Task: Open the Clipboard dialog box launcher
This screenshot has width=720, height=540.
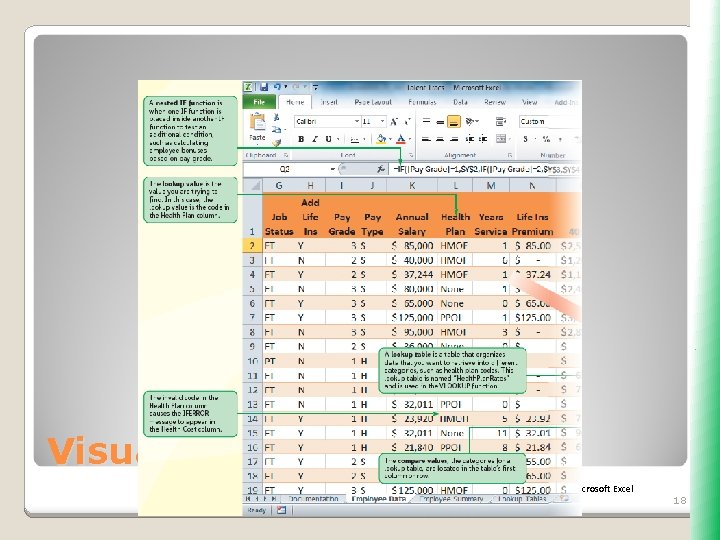Action: click(x=285, y=155)
